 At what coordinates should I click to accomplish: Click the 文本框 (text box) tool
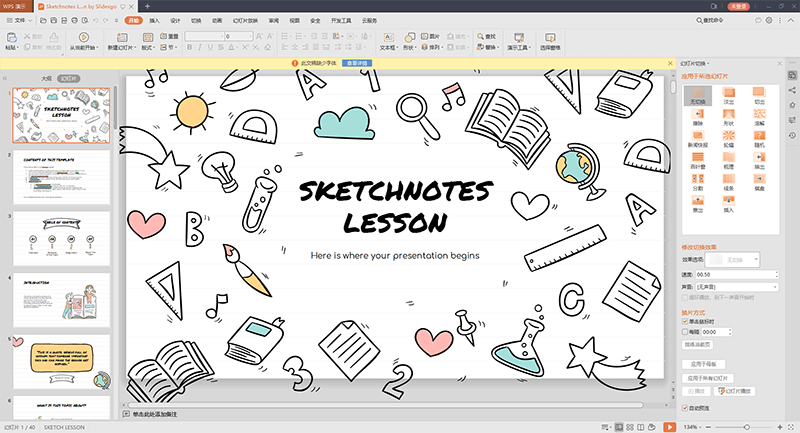coord(388,40)
